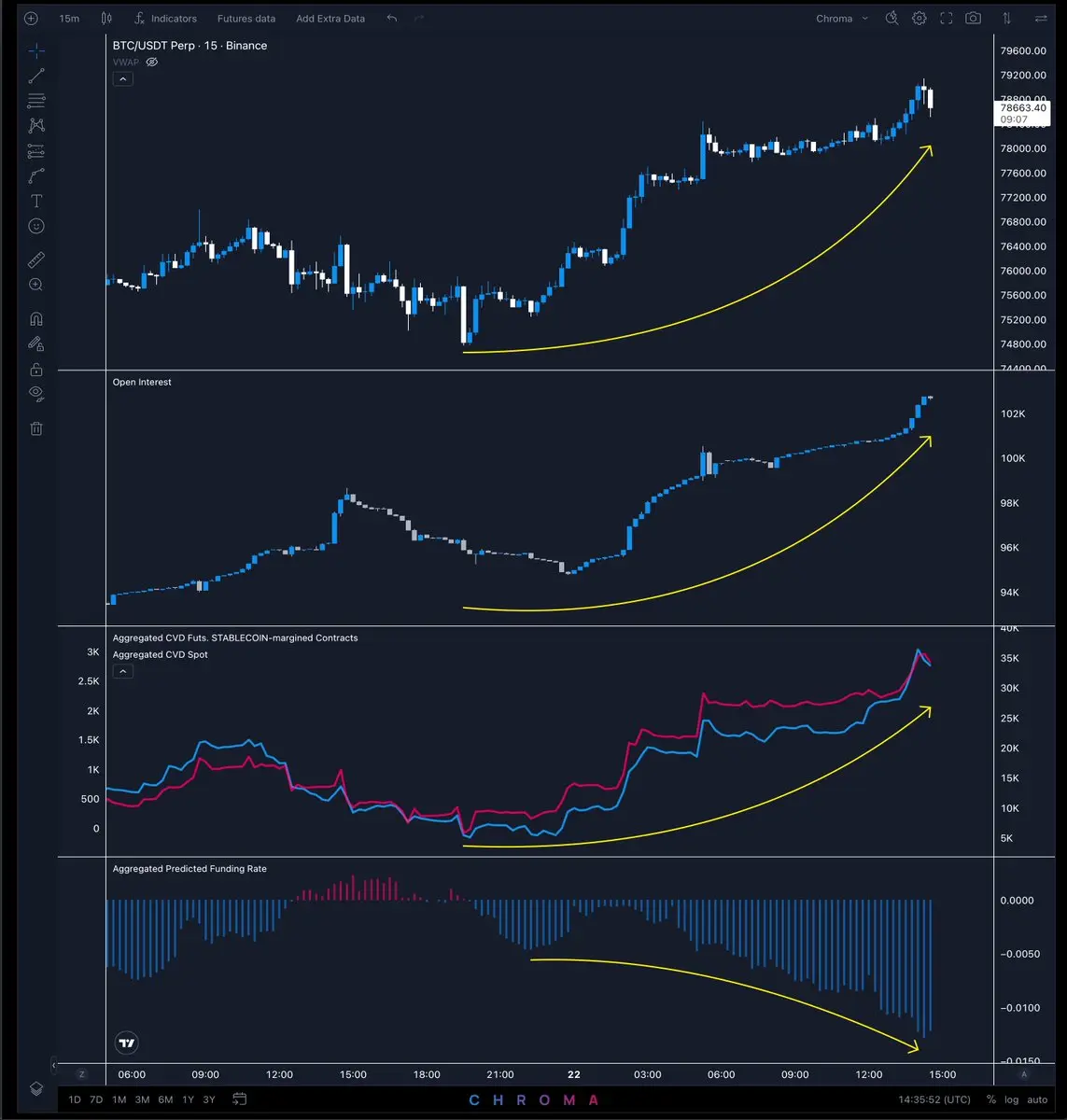Viewport: 1067px width, 1120px height.
Task: Collapse the Aggregated CVD legend
Action: pyautogui.click(x=123, y=671)
